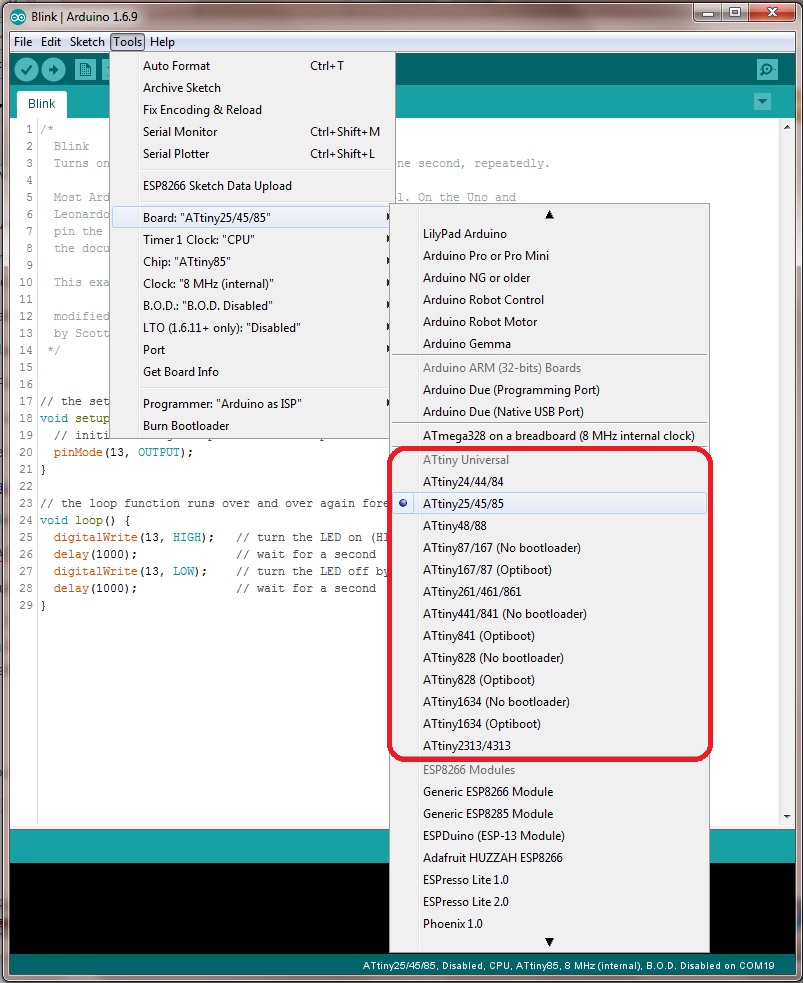The height and width of the screenshot is (983, 804).
Task: Select ATtiny1634 (No bootloader)
Action: tap(549, 702)
